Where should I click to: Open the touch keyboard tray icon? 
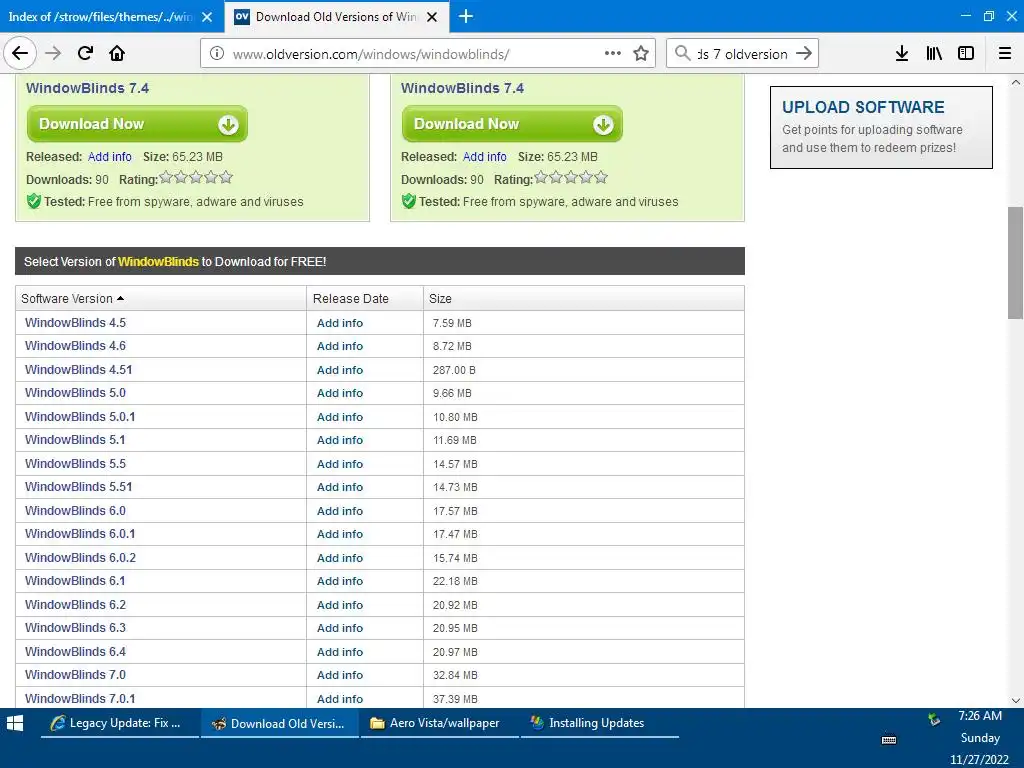coord(889,740)
